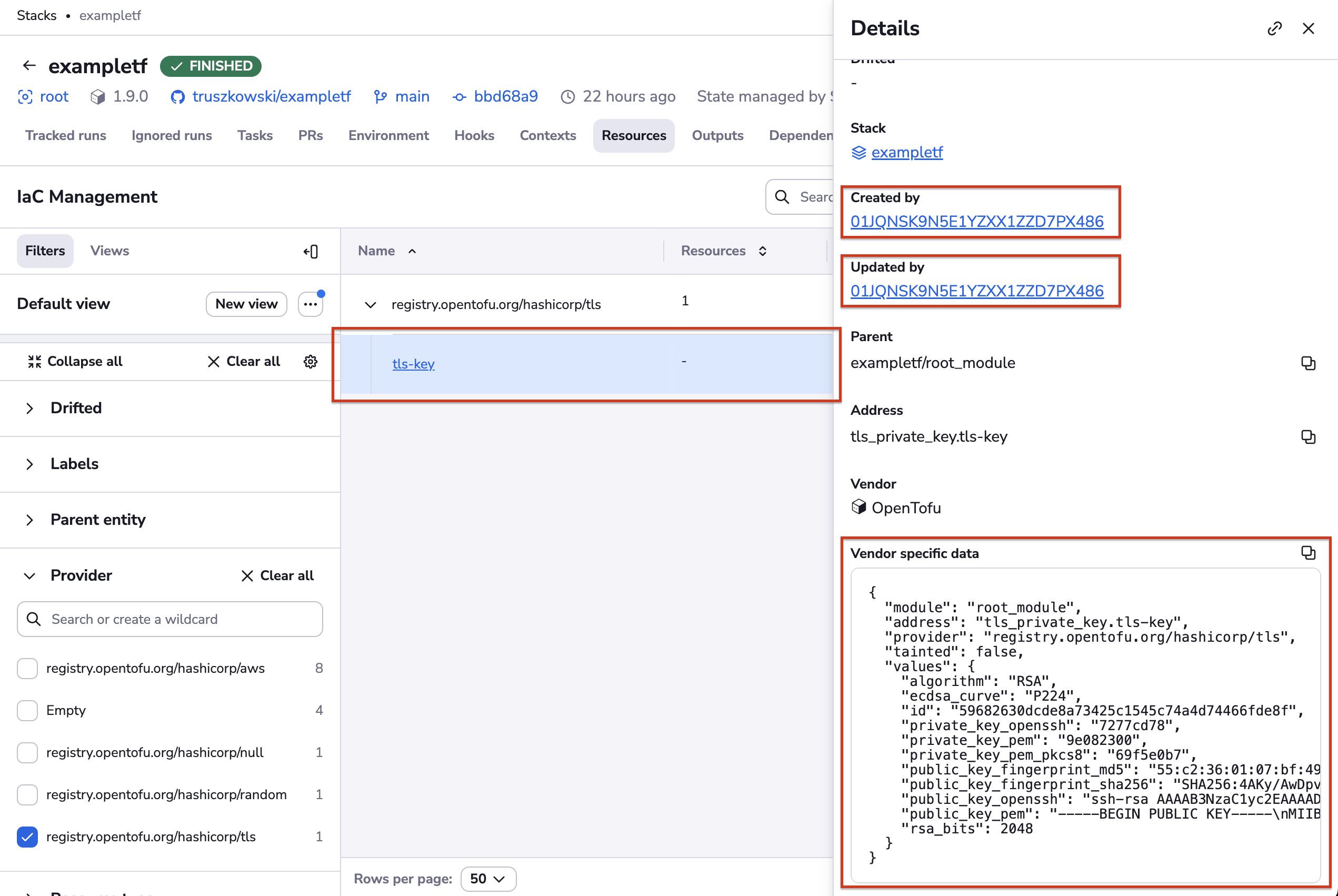The height and width of the screenshot is (896, 1338).
Task: Click the New view button
Action: (x=246, y=304)
